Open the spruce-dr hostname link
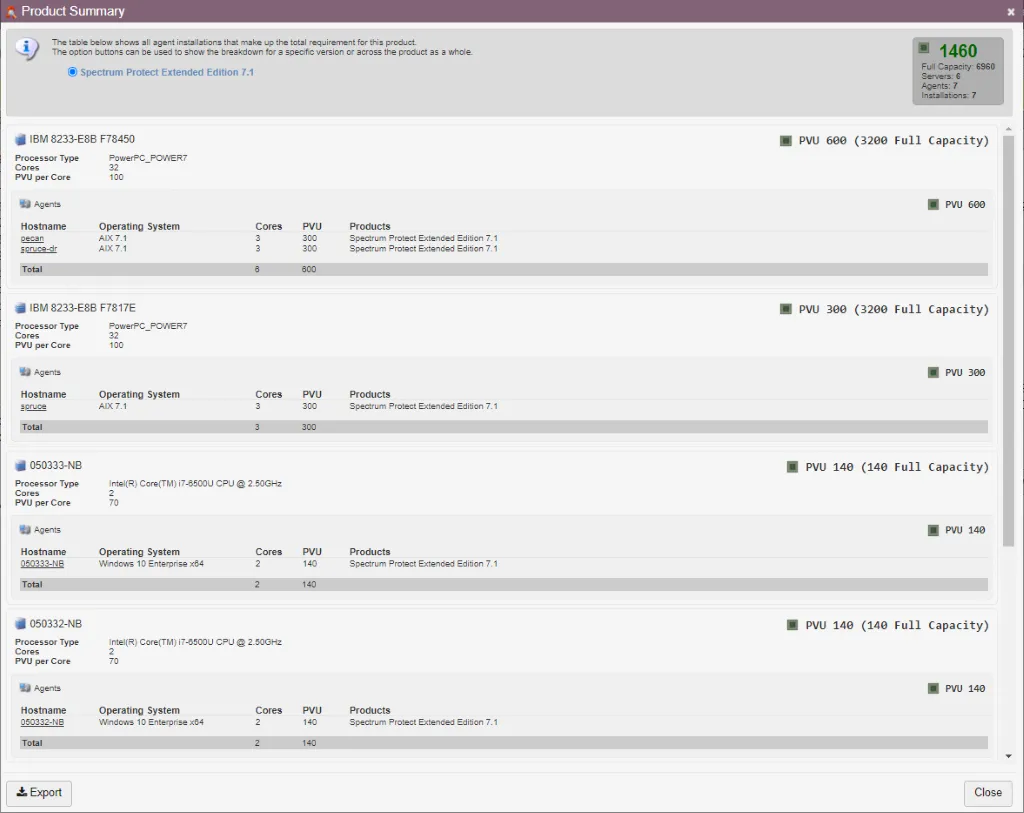 point(39,249)
